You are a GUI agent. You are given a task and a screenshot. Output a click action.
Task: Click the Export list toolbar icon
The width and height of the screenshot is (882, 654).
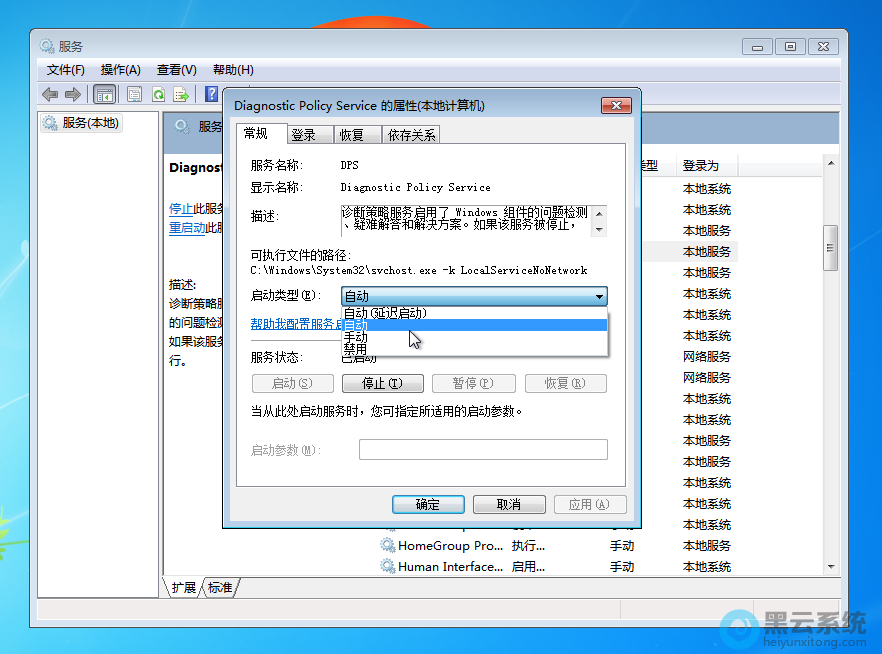click(x=181, y=94)
